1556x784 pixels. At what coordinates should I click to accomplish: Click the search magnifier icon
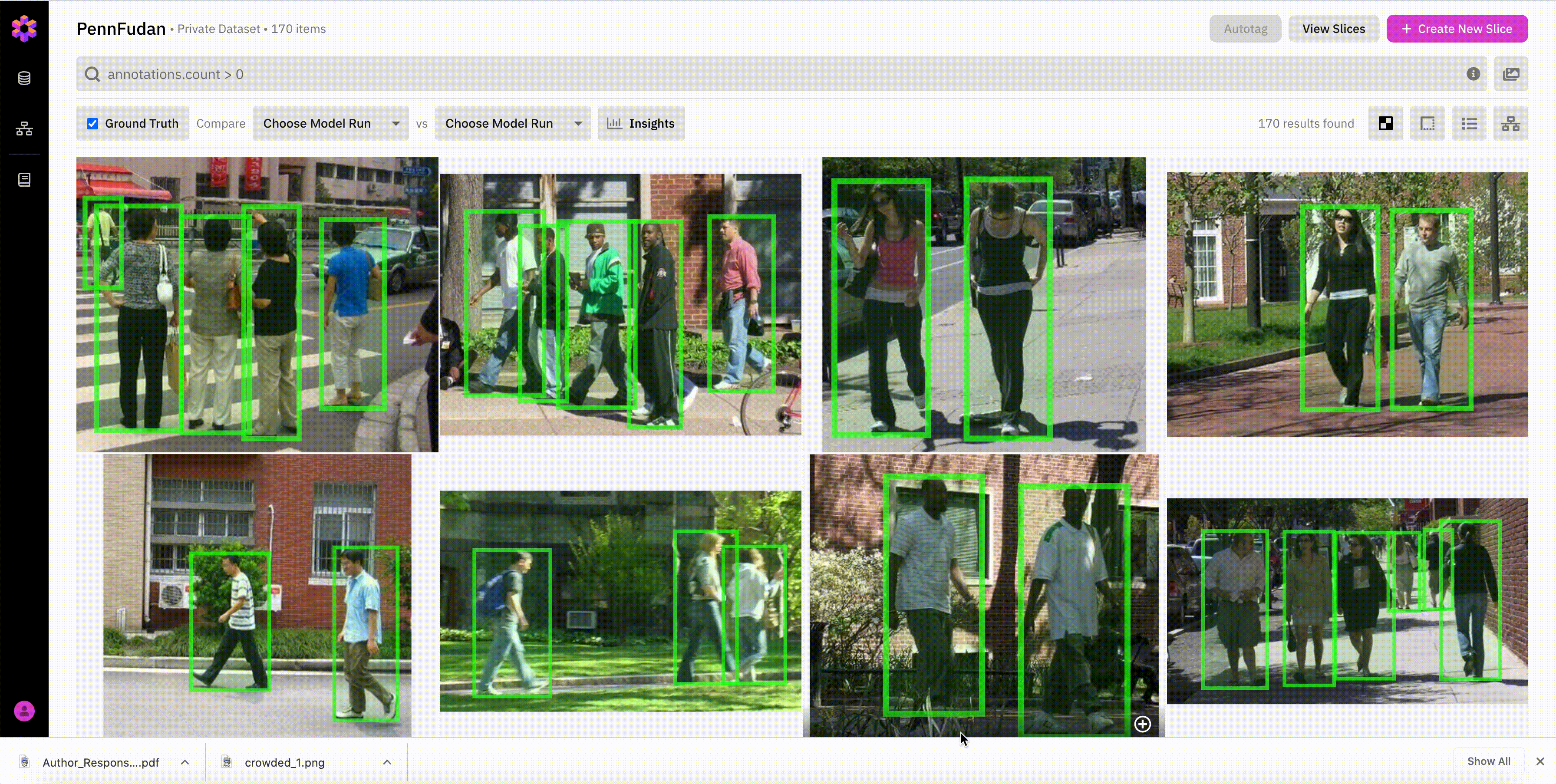pos(92,74)
